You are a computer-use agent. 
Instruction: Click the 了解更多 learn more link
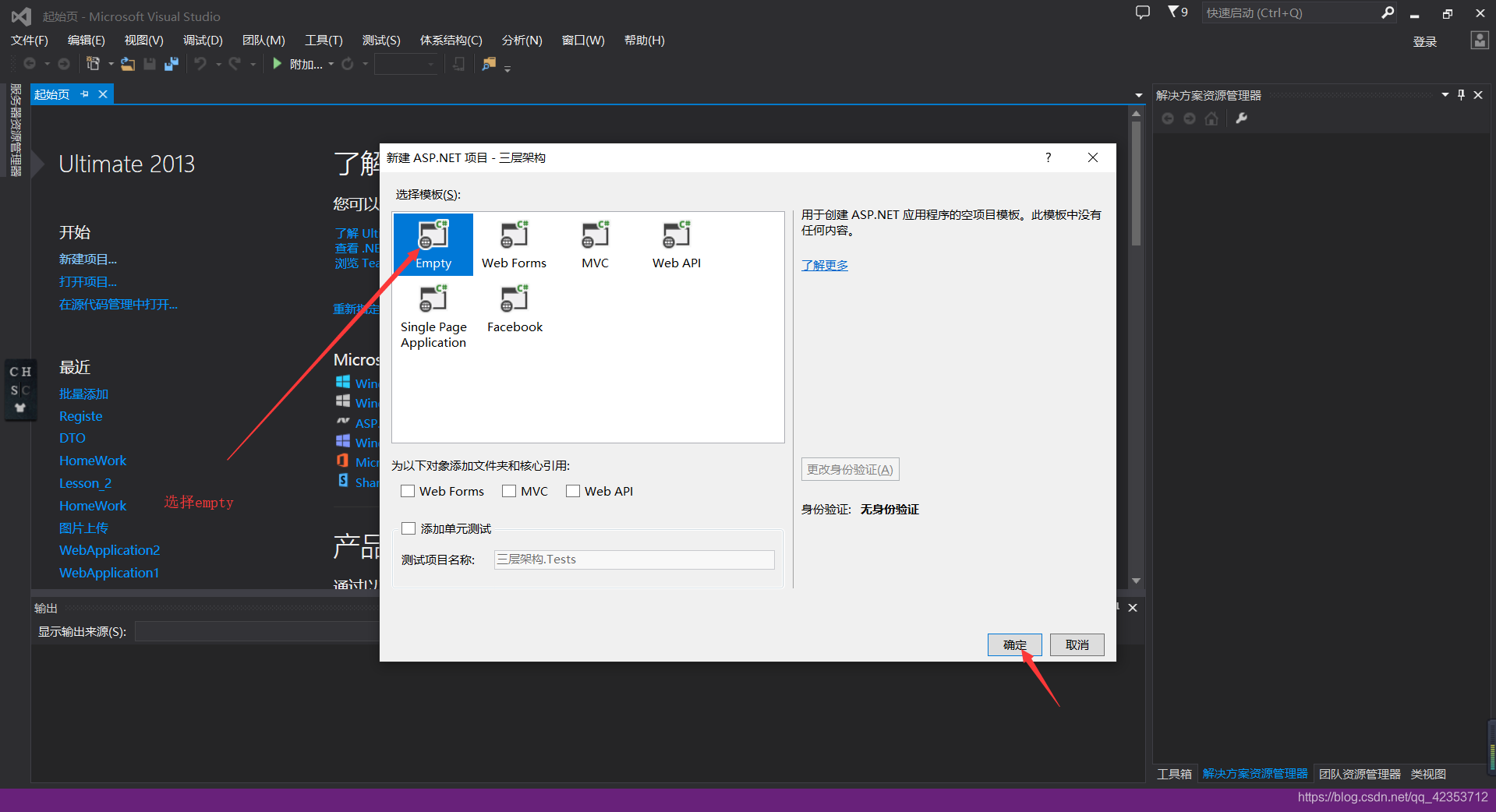825,265
